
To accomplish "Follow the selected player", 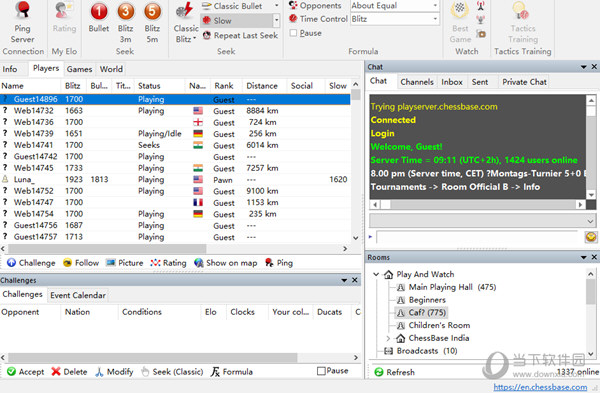I will pos(81,263).
